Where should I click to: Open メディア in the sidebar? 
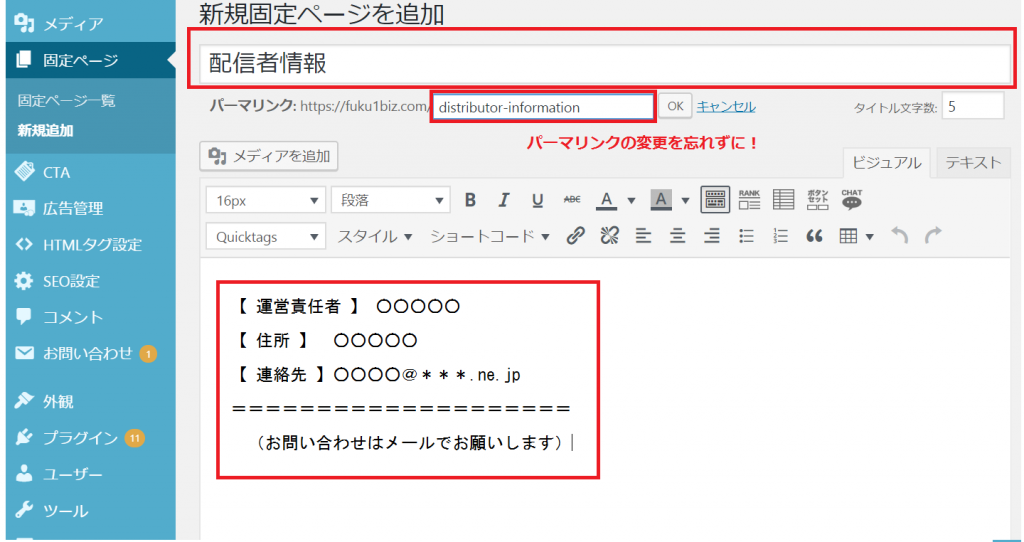(90, 24)
